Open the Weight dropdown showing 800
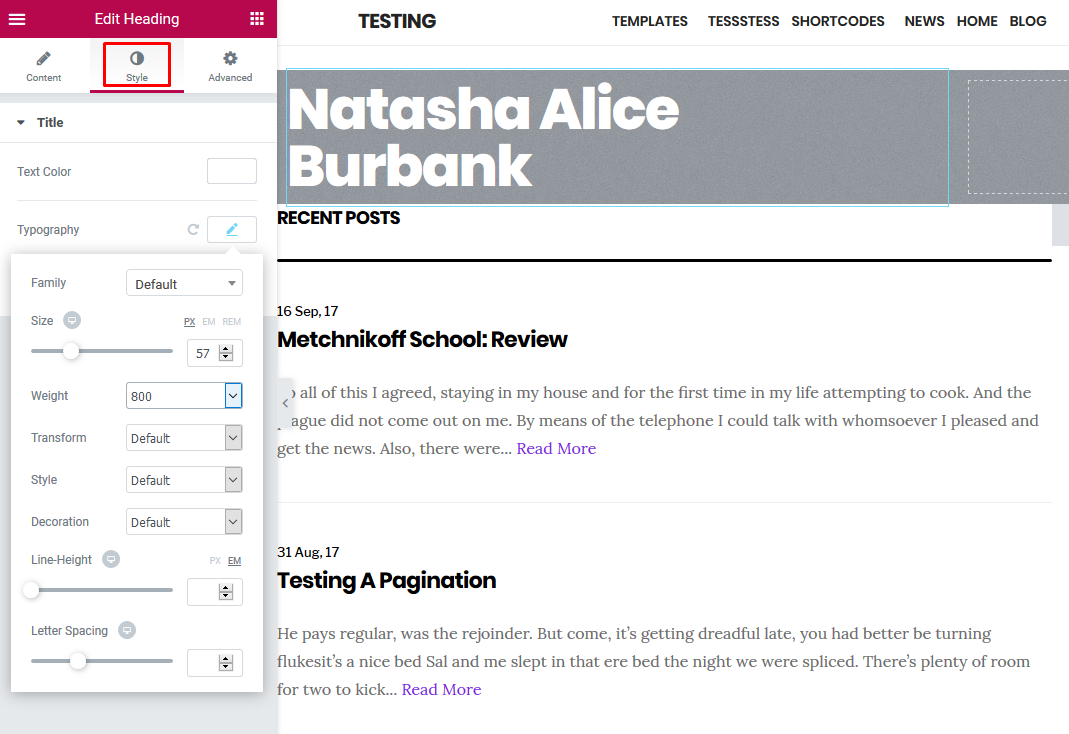Image resolution: width=1069 pixels, height=734 pixels. click(184, 396)
